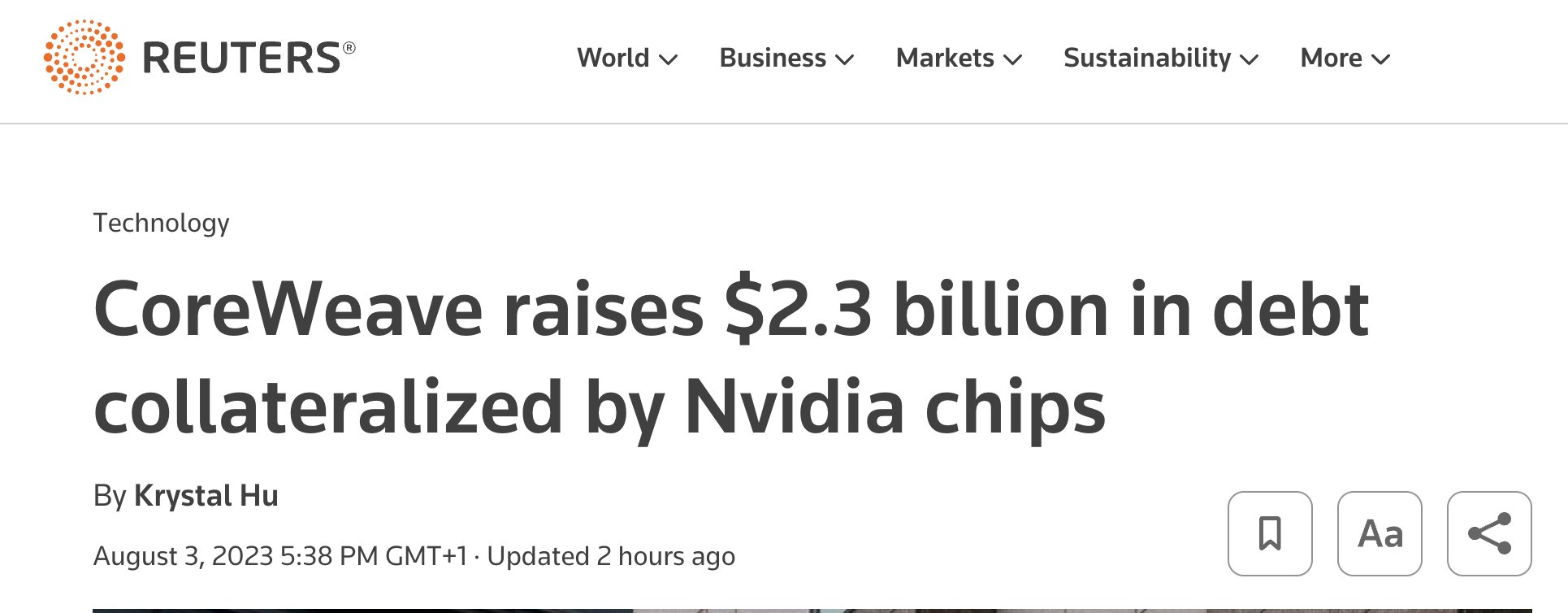Viewport: 1568px width, 613px height.
Task: Open the Business menu label
Action: pos(773,58)
